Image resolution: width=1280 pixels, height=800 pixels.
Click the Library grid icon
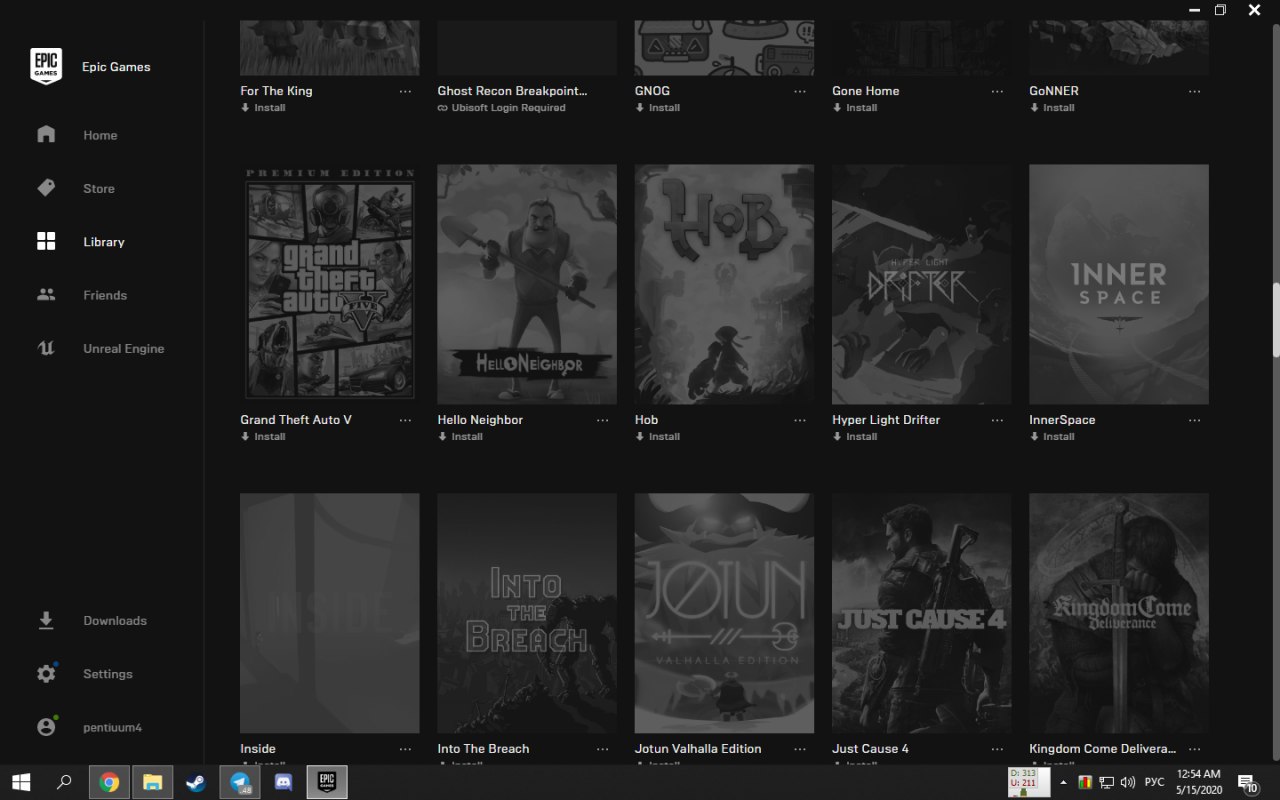(x=46, y=241)
